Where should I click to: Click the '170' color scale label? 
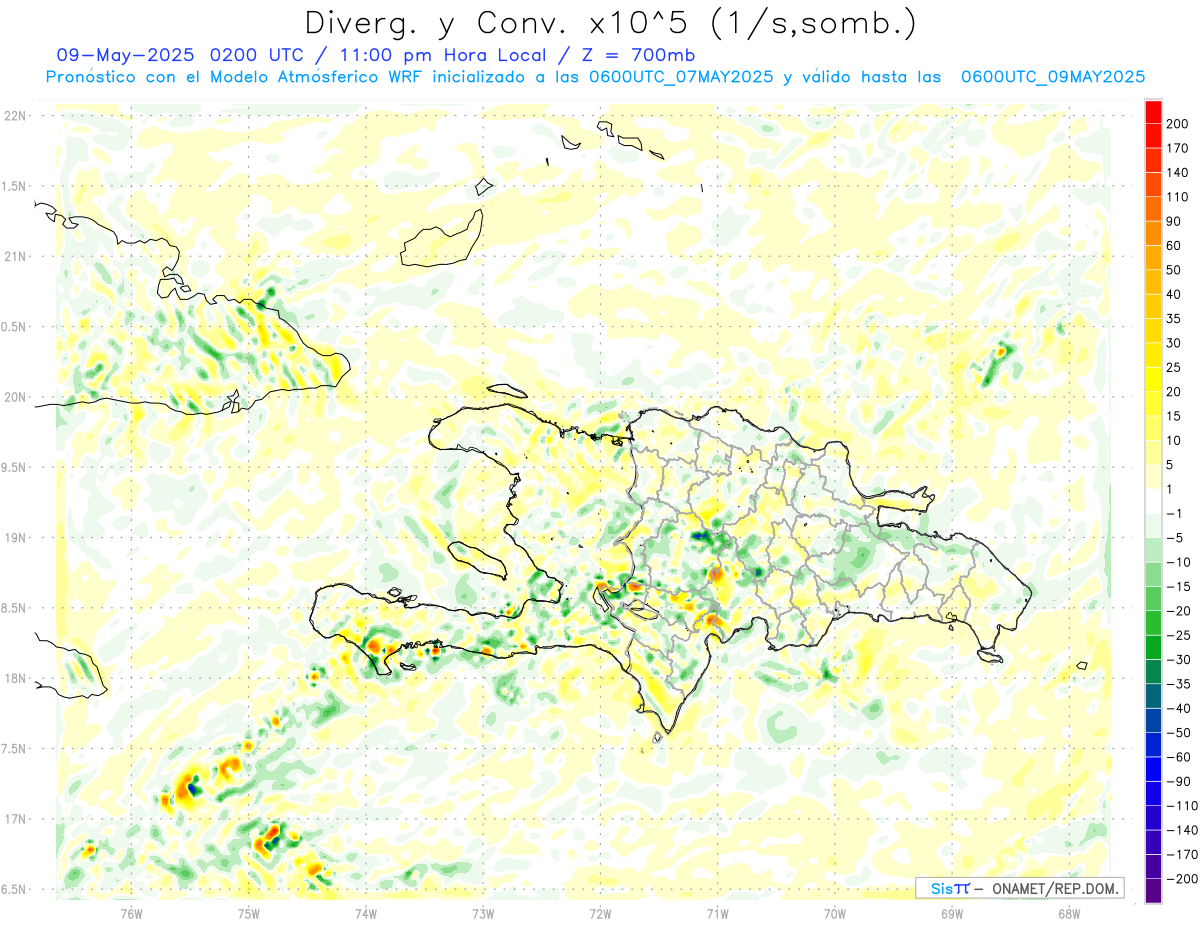tap(1179, 149)
